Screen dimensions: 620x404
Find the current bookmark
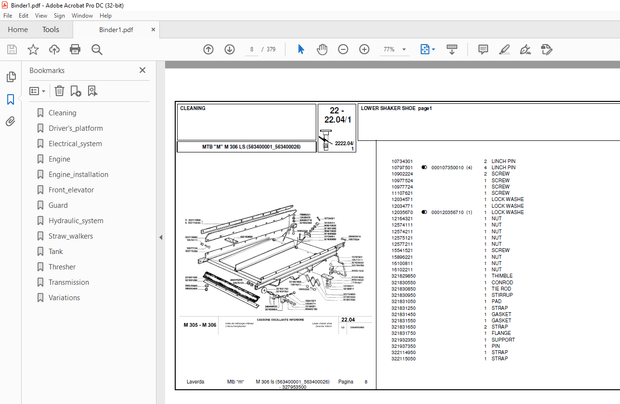tap(93, 91)
